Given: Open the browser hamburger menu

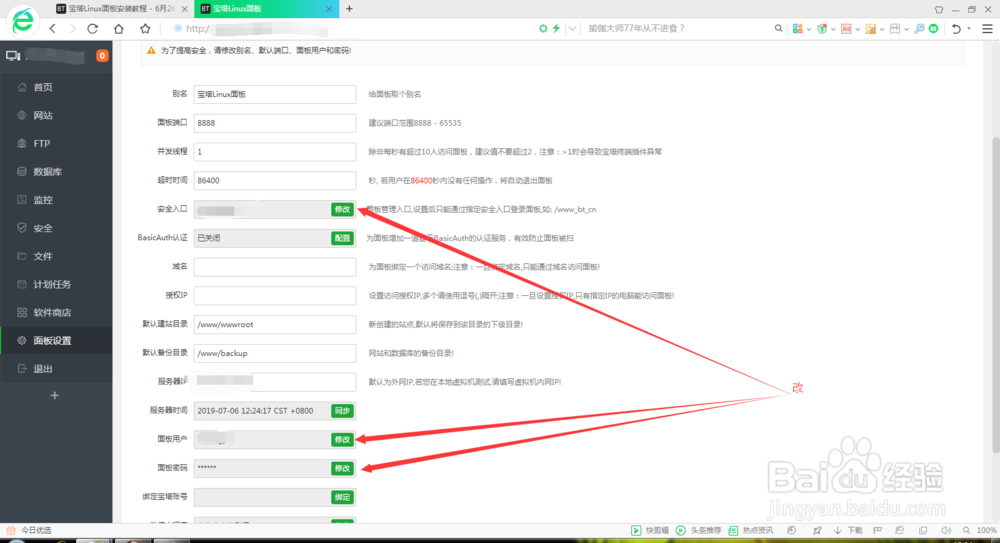Looking at the screenshot, I should coord(987,29).
